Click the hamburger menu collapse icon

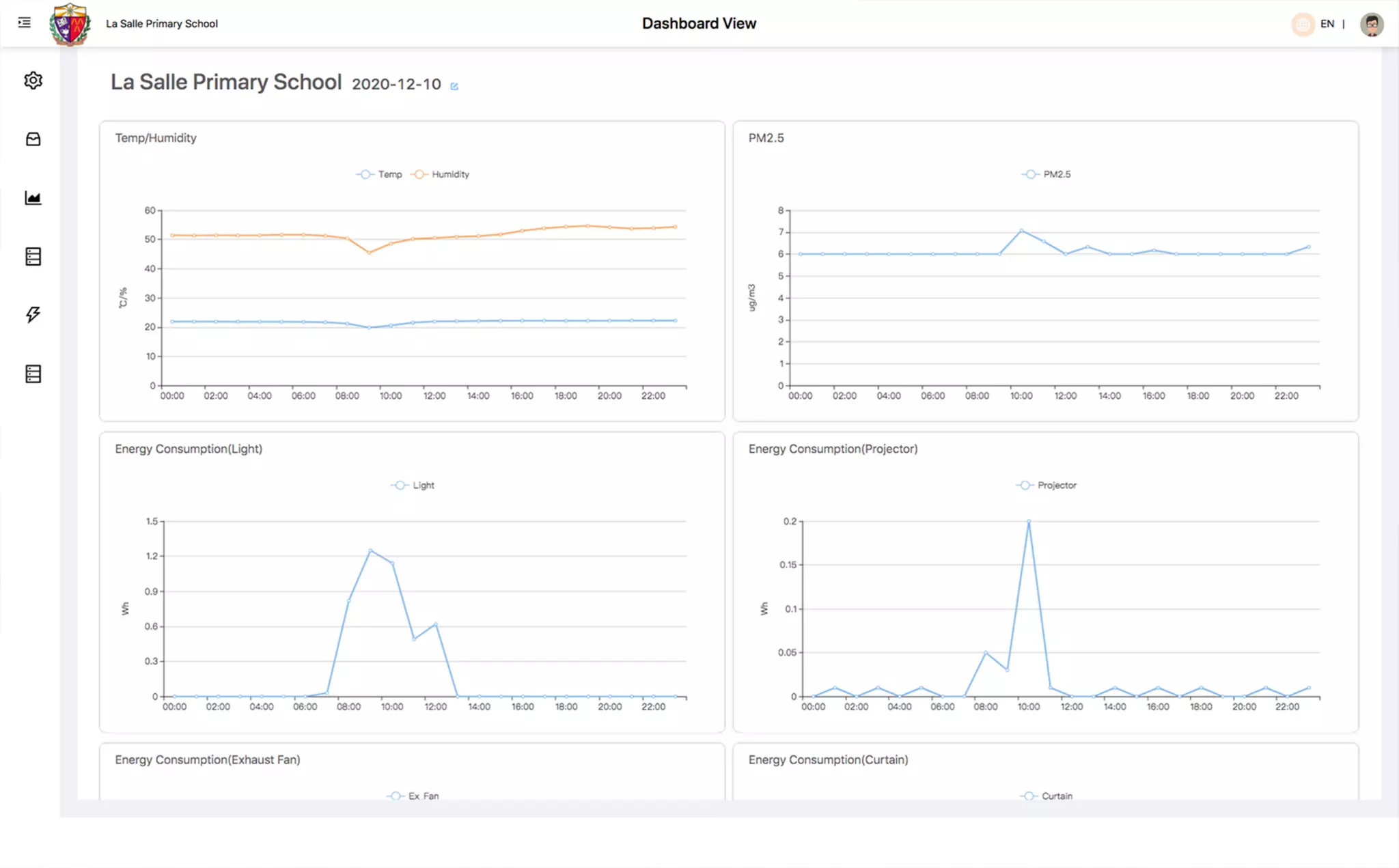pos(25,23)
